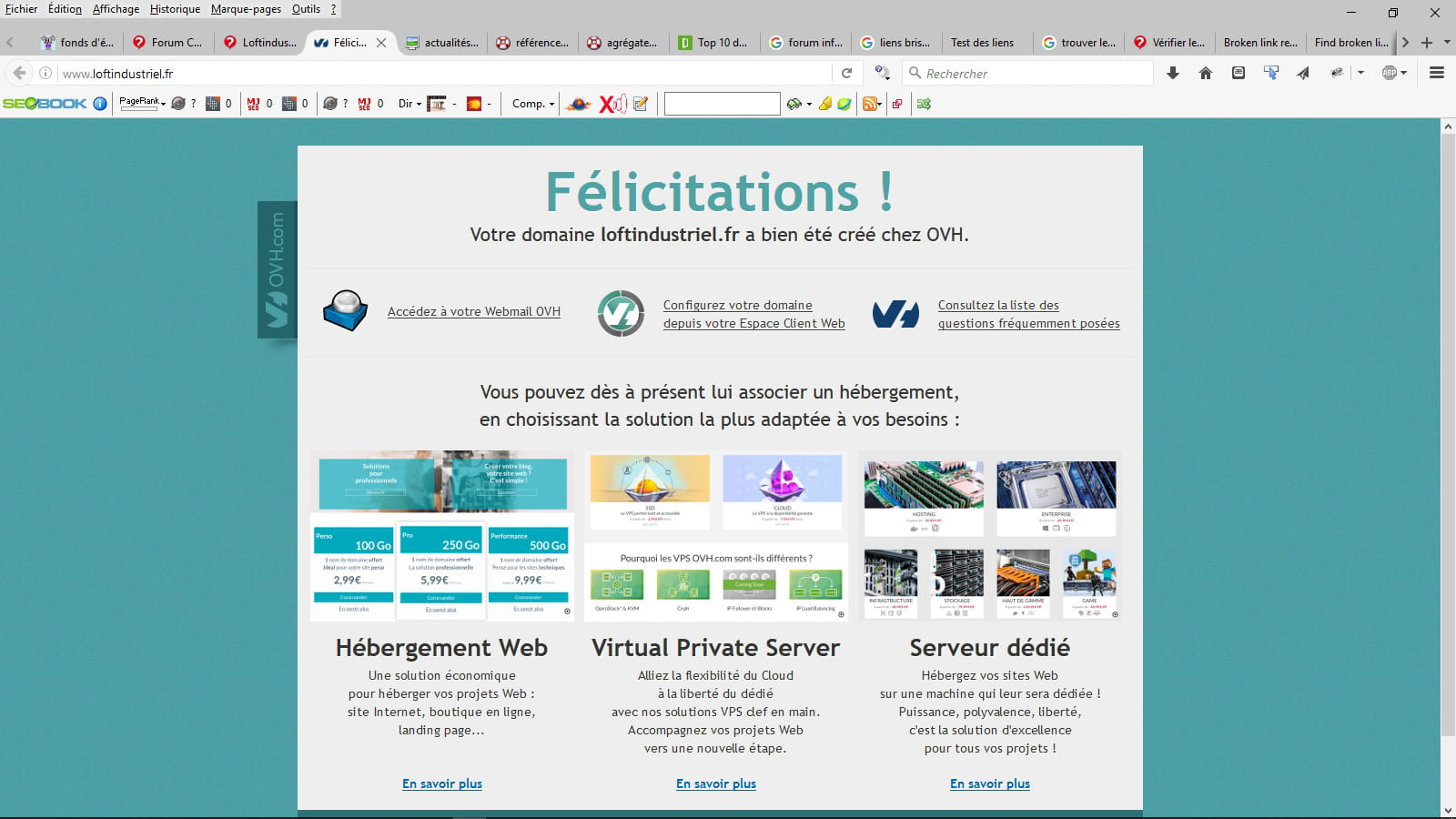Screen dimensions: 1456x819
Task: Click 'En savoir plus' under Hébergement Web
Action: pyautogui.click(x=442, y=784)
